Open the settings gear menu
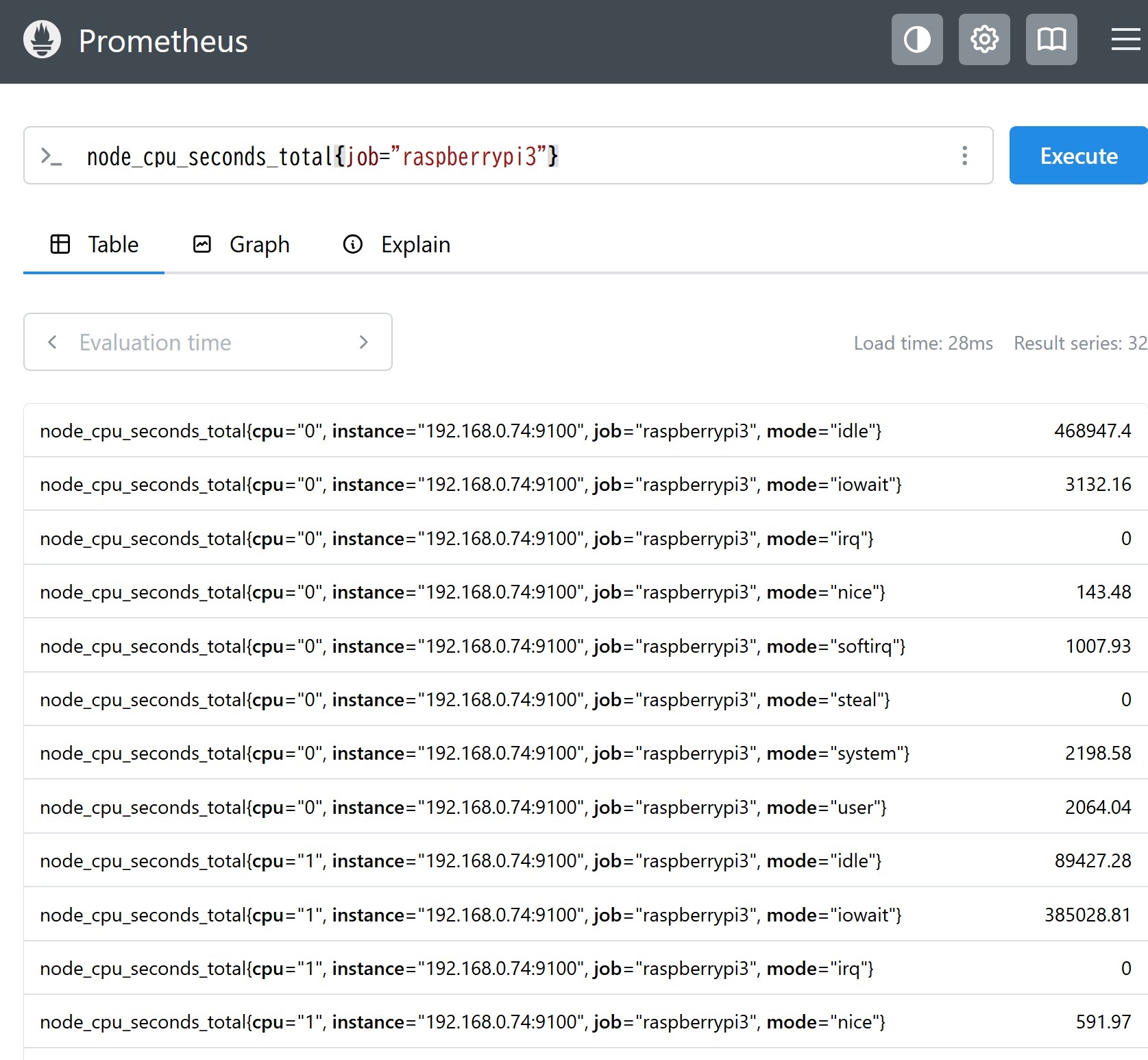The height and width of the screenshot is (1060, 1148). pyautogui.click(x=984, y=40)
